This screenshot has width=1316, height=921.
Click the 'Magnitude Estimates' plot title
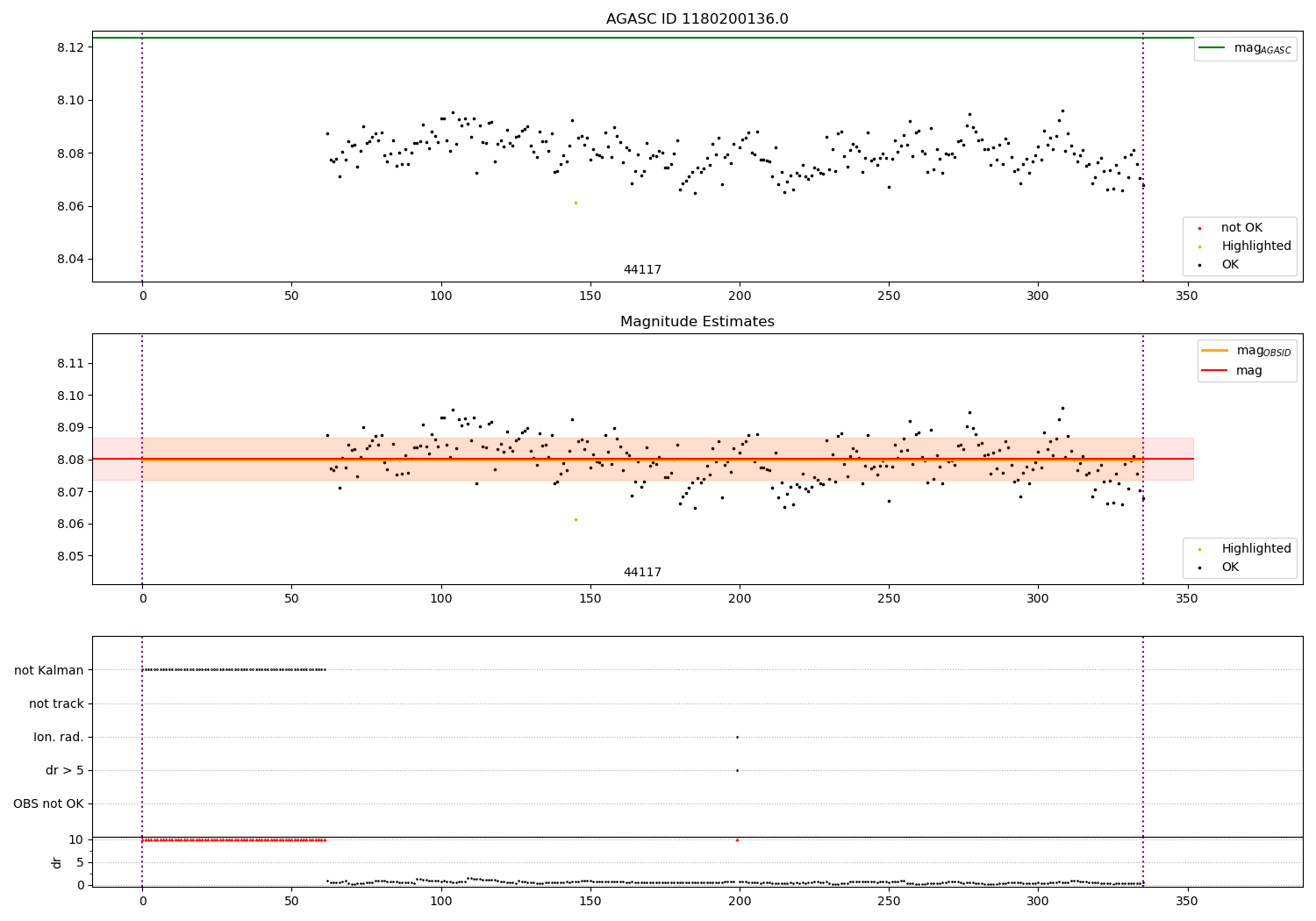[697, 322]
